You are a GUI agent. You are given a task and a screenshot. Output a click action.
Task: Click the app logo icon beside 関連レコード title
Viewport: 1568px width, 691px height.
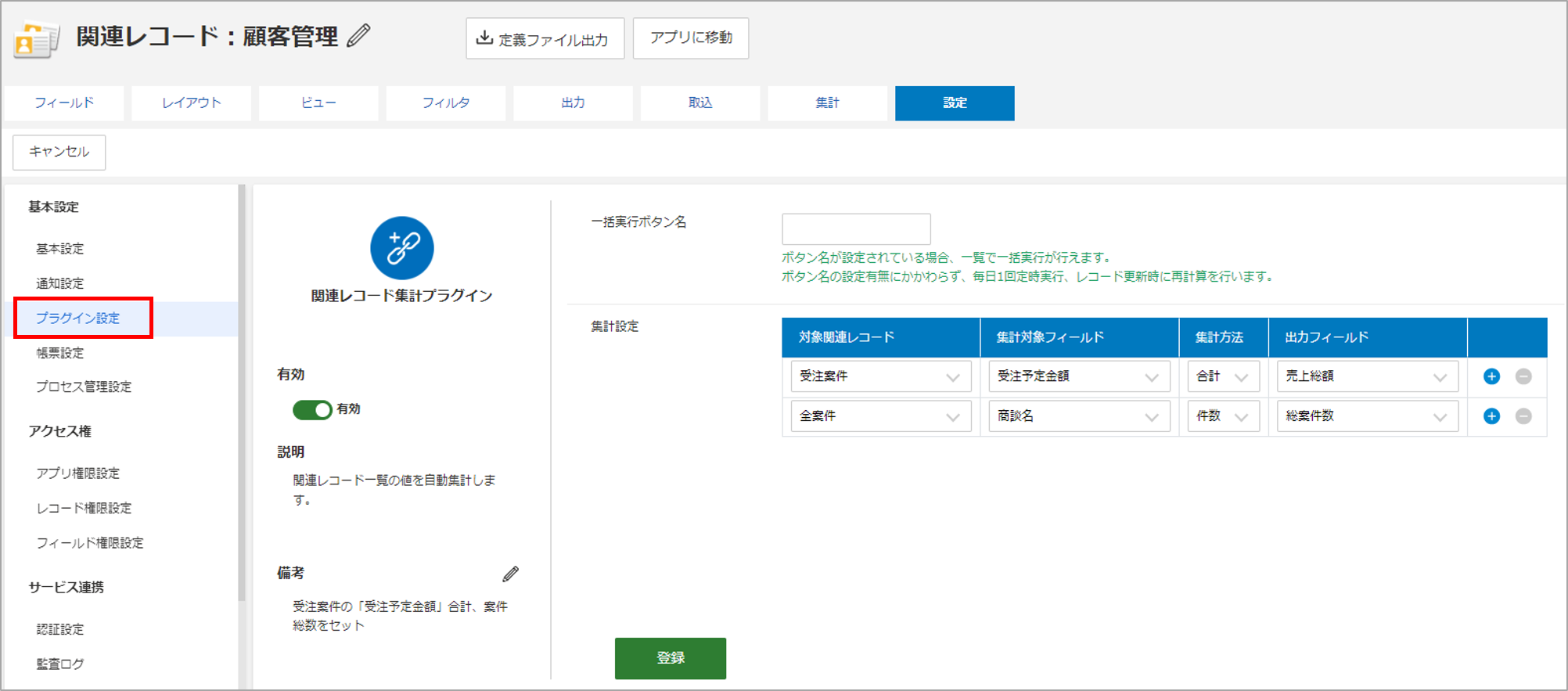coord(36,39)
